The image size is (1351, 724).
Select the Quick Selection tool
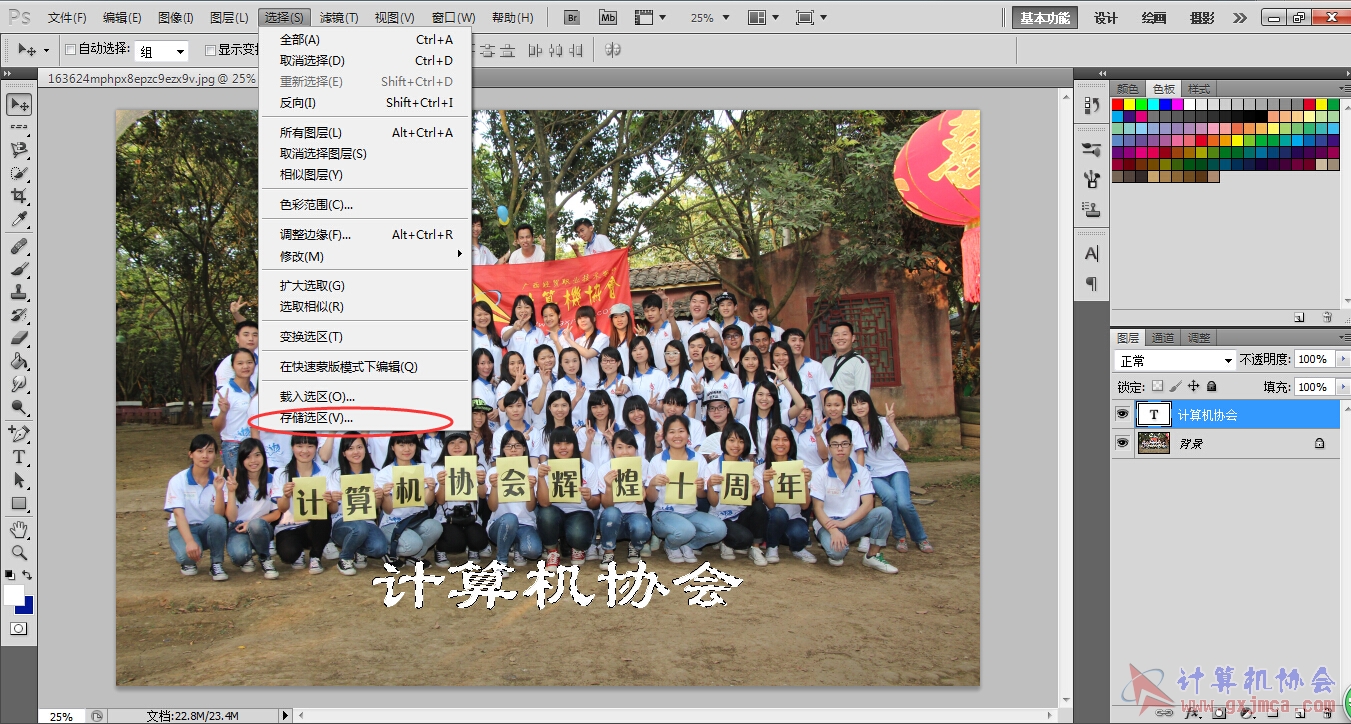click(x=19, y=173)
